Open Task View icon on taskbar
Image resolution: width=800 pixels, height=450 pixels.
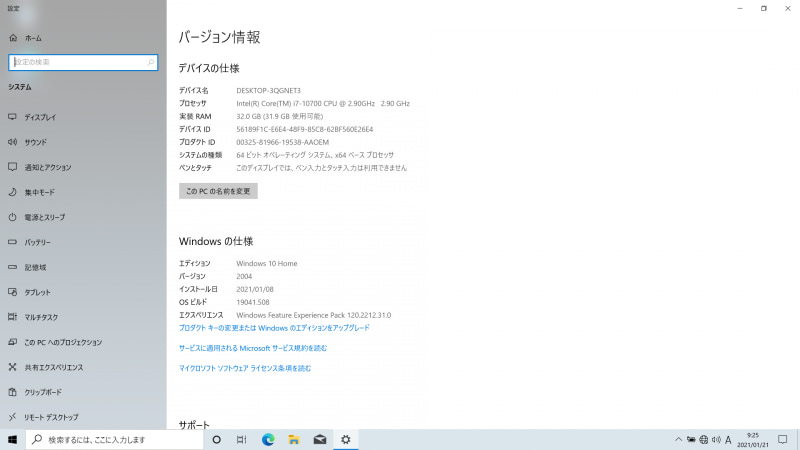(242, 439)
